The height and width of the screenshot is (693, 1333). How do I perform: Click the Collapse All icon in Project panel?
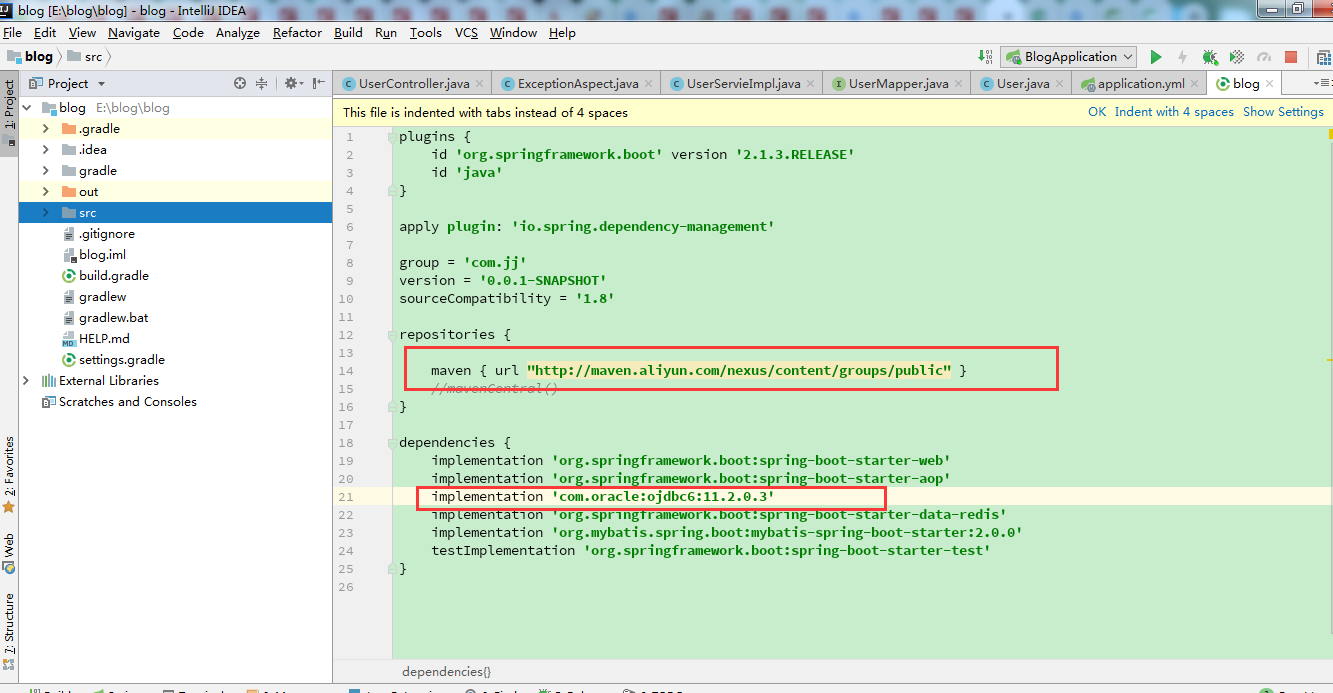point(262,83)
